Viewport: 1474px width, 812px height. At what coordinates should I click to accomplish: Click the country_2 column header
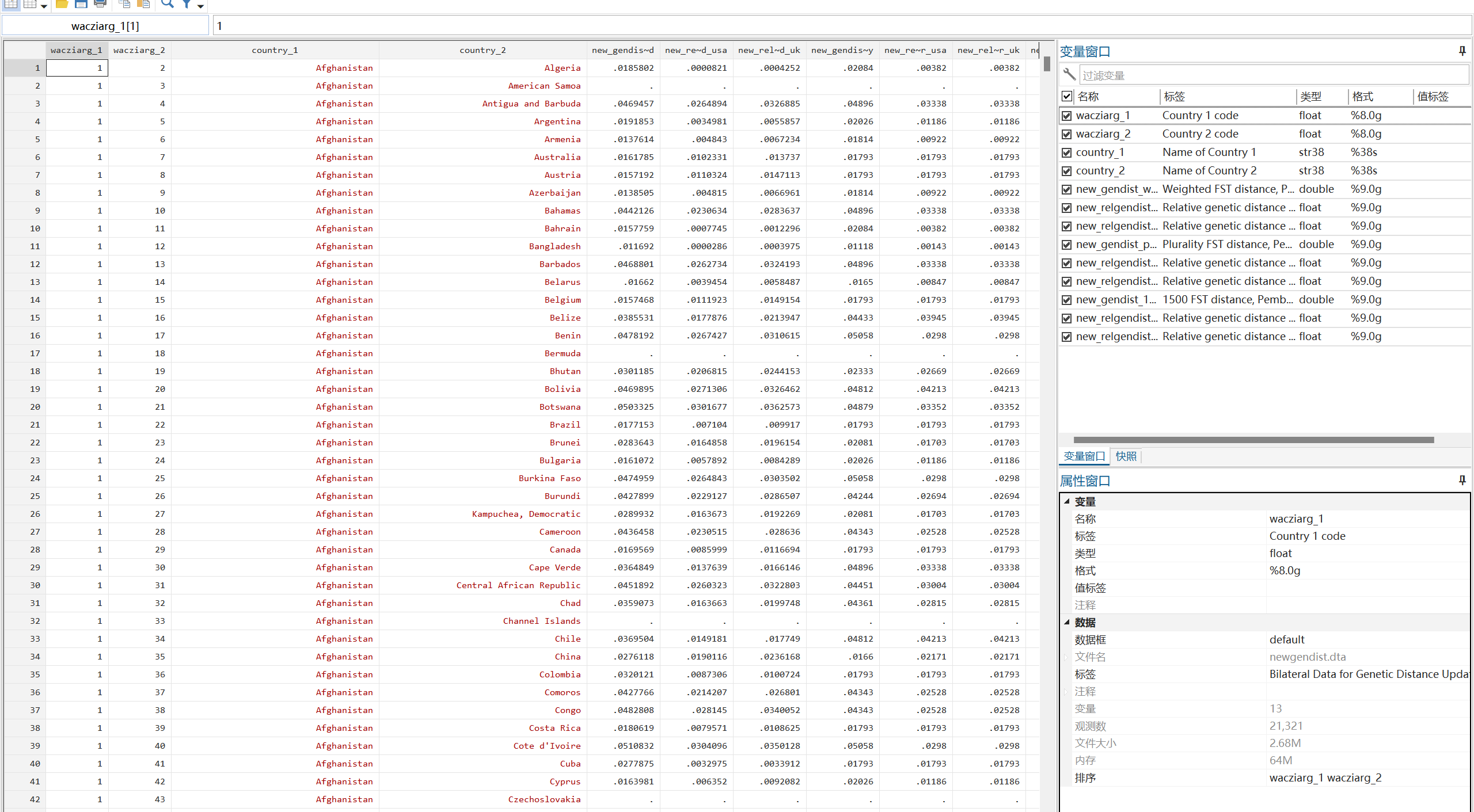tap(482, 50)
